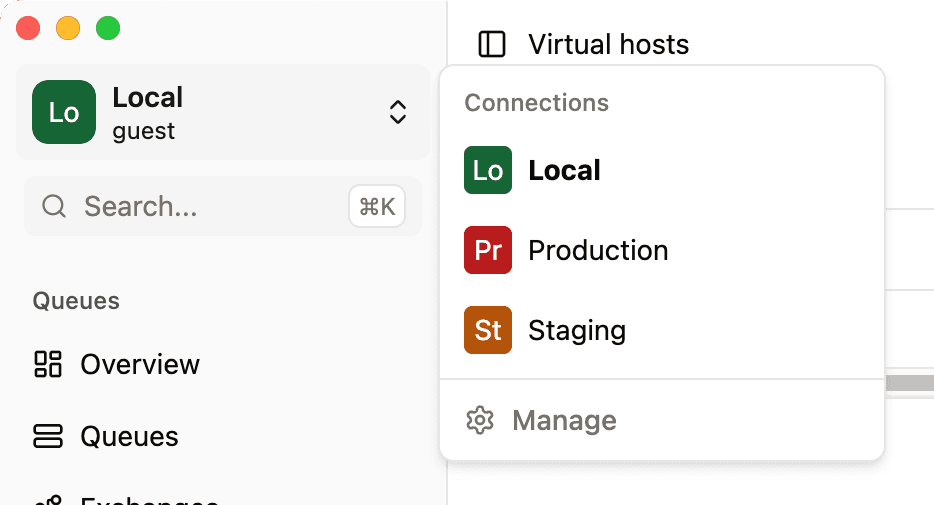Image resolution: width=934 pixels, height=505 pixels.
Task: Click the Lo badge in Connections list
Action: tap(488, 170)
